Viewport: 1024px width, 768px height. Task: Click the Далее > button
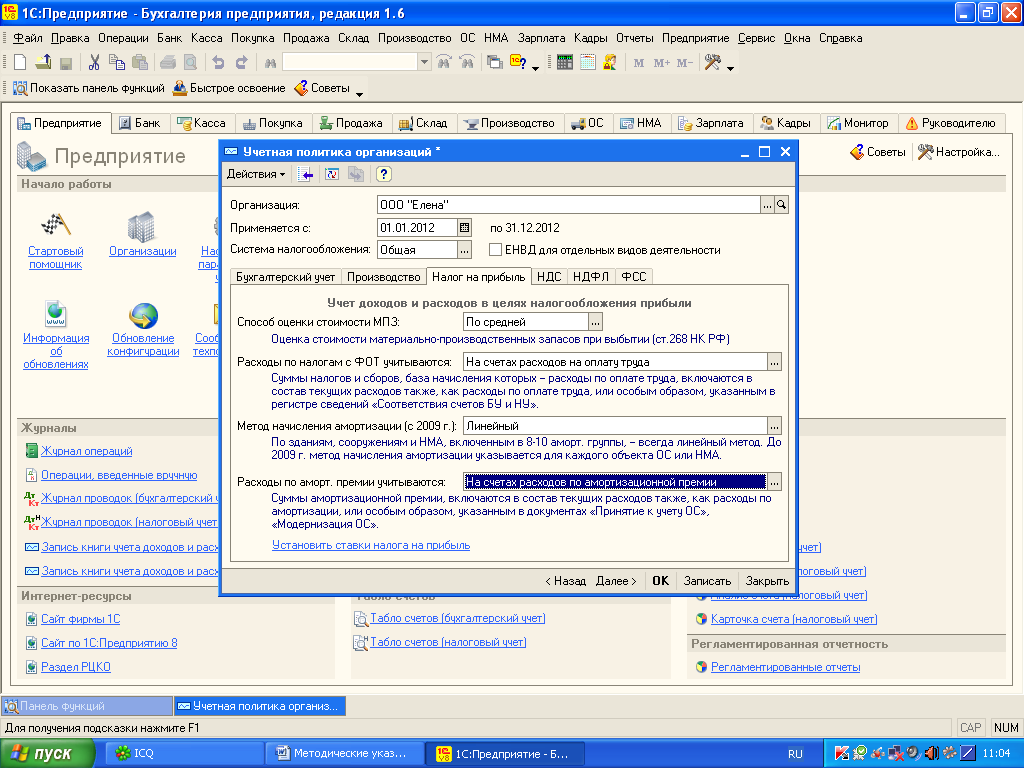pos(616,581)
